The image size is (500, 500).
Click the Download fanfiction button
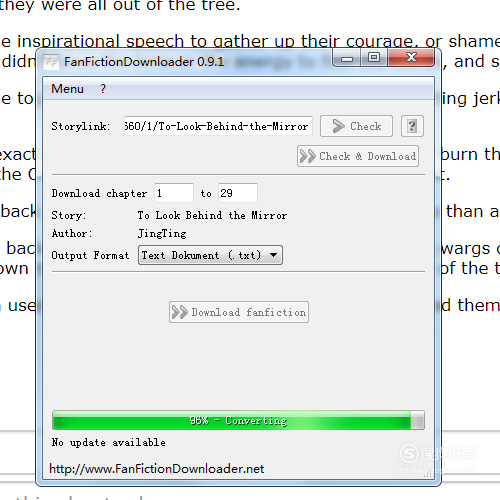(239, 312)
